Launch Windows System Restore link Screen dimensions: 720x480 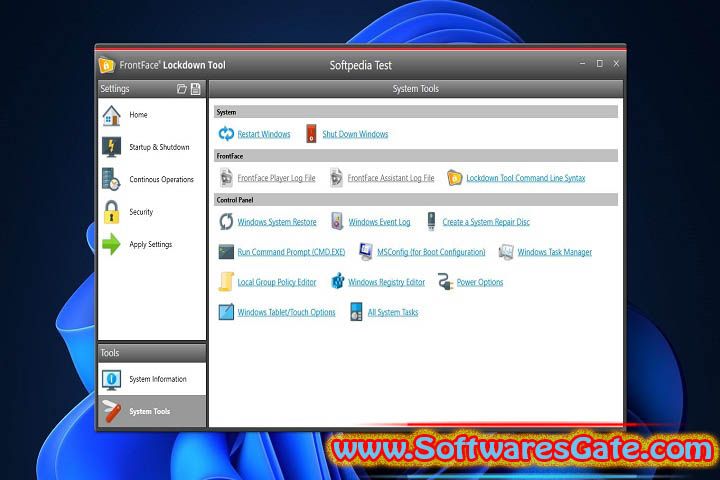[277, 222]
